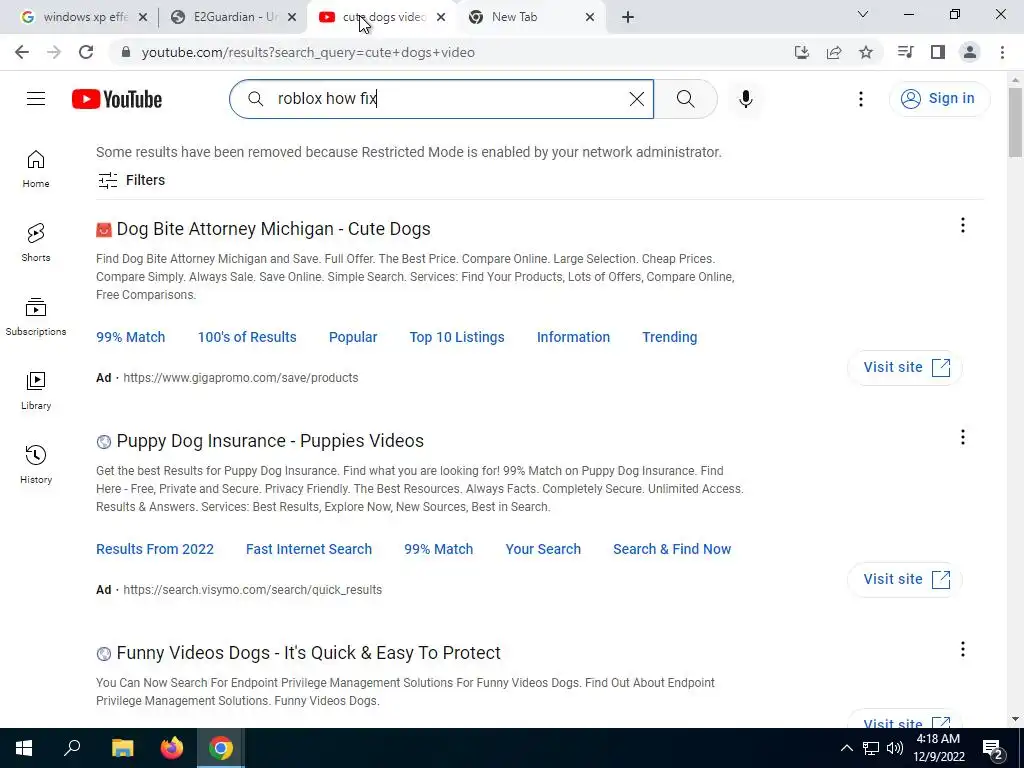Image resolution: width=1024 pixels, height=768 pixels.
Task: Open Funny Videos Dogs ad title
Action: coord(309,653)
